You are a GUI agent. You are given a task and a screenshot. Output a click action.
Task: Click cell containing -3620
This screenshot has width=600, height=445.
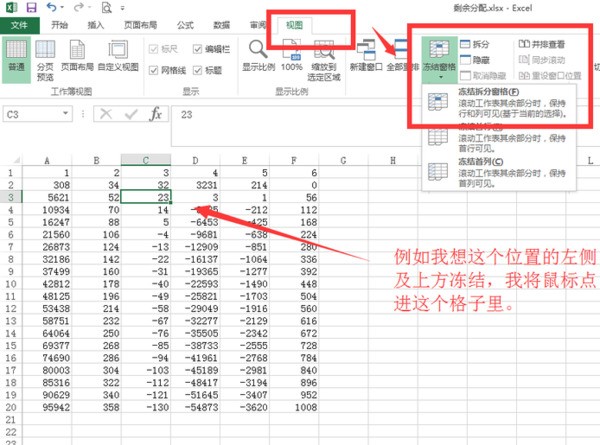(245, 407)
